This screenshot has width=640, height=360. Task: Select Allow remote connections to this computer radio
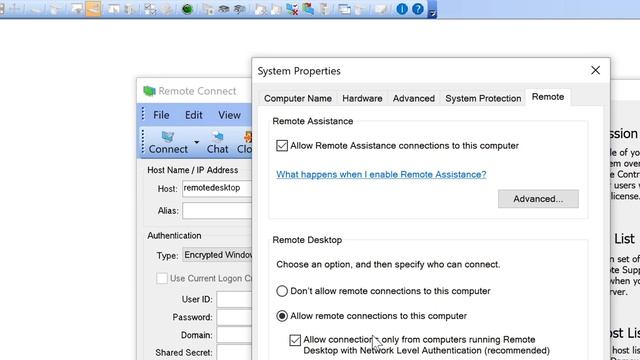tap(282, 316)
